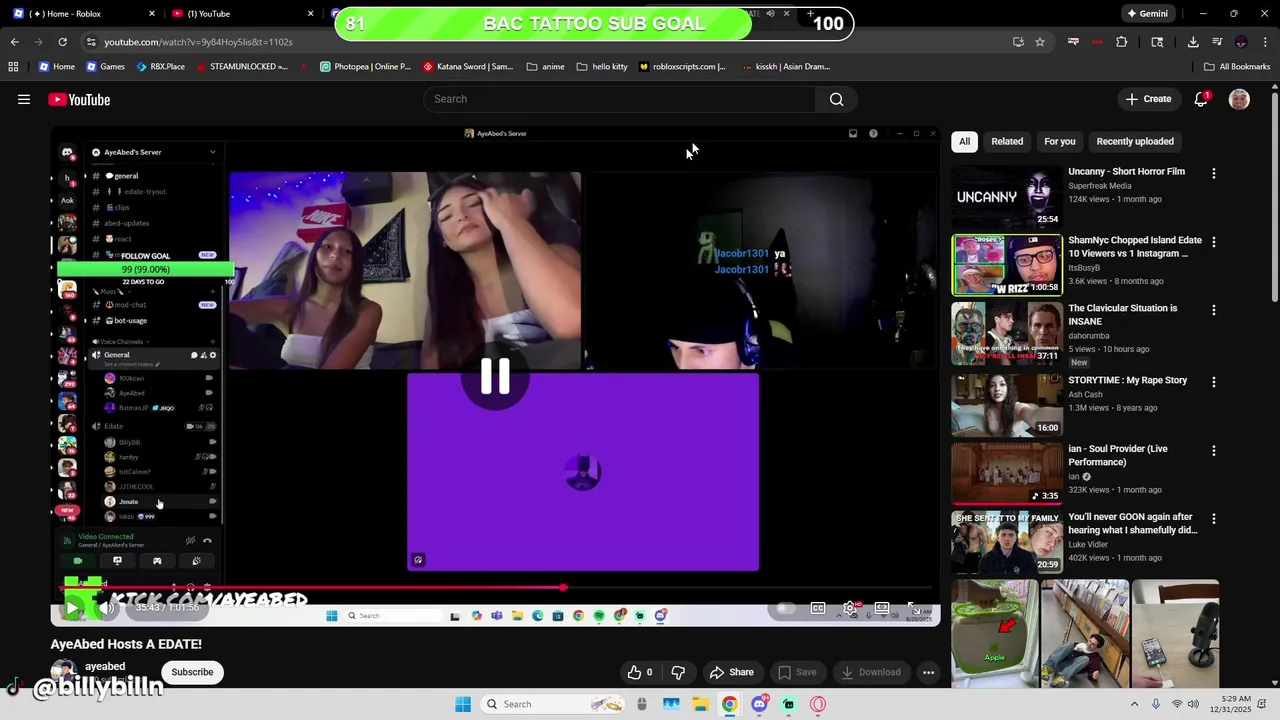Open the YouTube hamburger guide menu
Screen dimensions: 1280x720
pyautogui.click(x=24, y=99)
